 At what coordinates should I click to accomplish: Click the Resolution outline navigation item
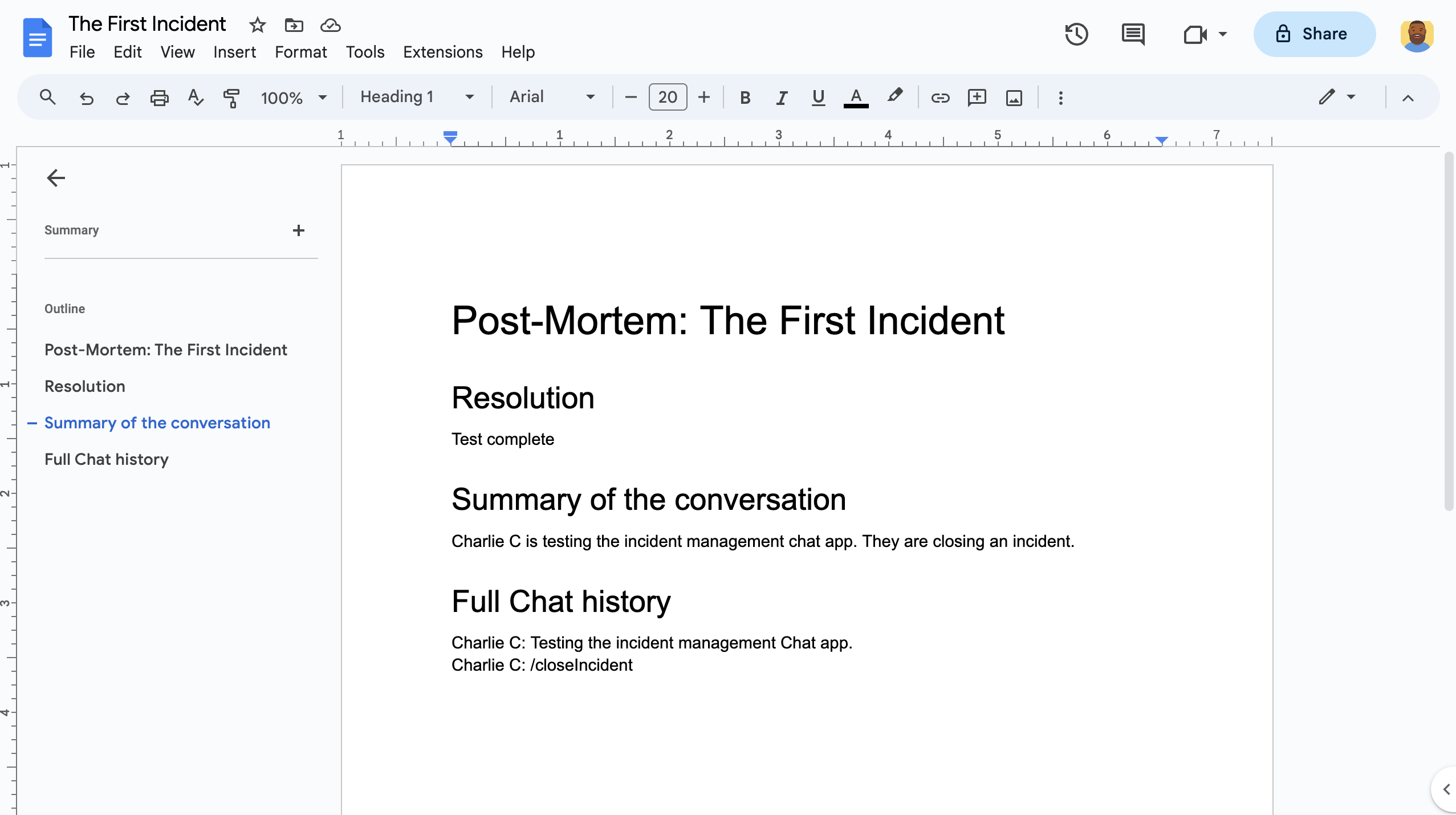pyautogui.click(x=85, y=387)
